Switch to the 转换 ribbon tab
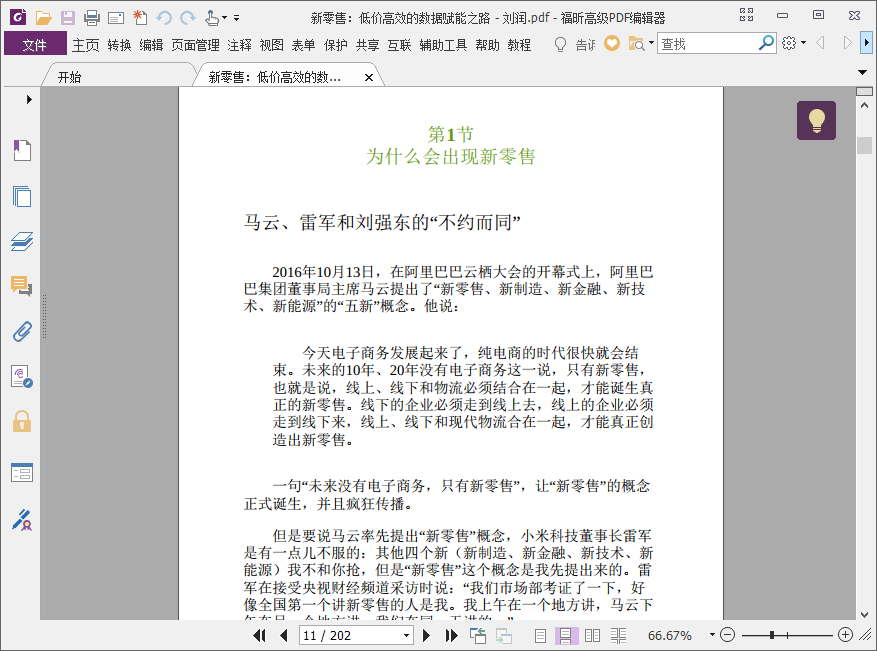The height and width of the screenshot is (651, 877). pyautogui.click(x=119, y=45)
